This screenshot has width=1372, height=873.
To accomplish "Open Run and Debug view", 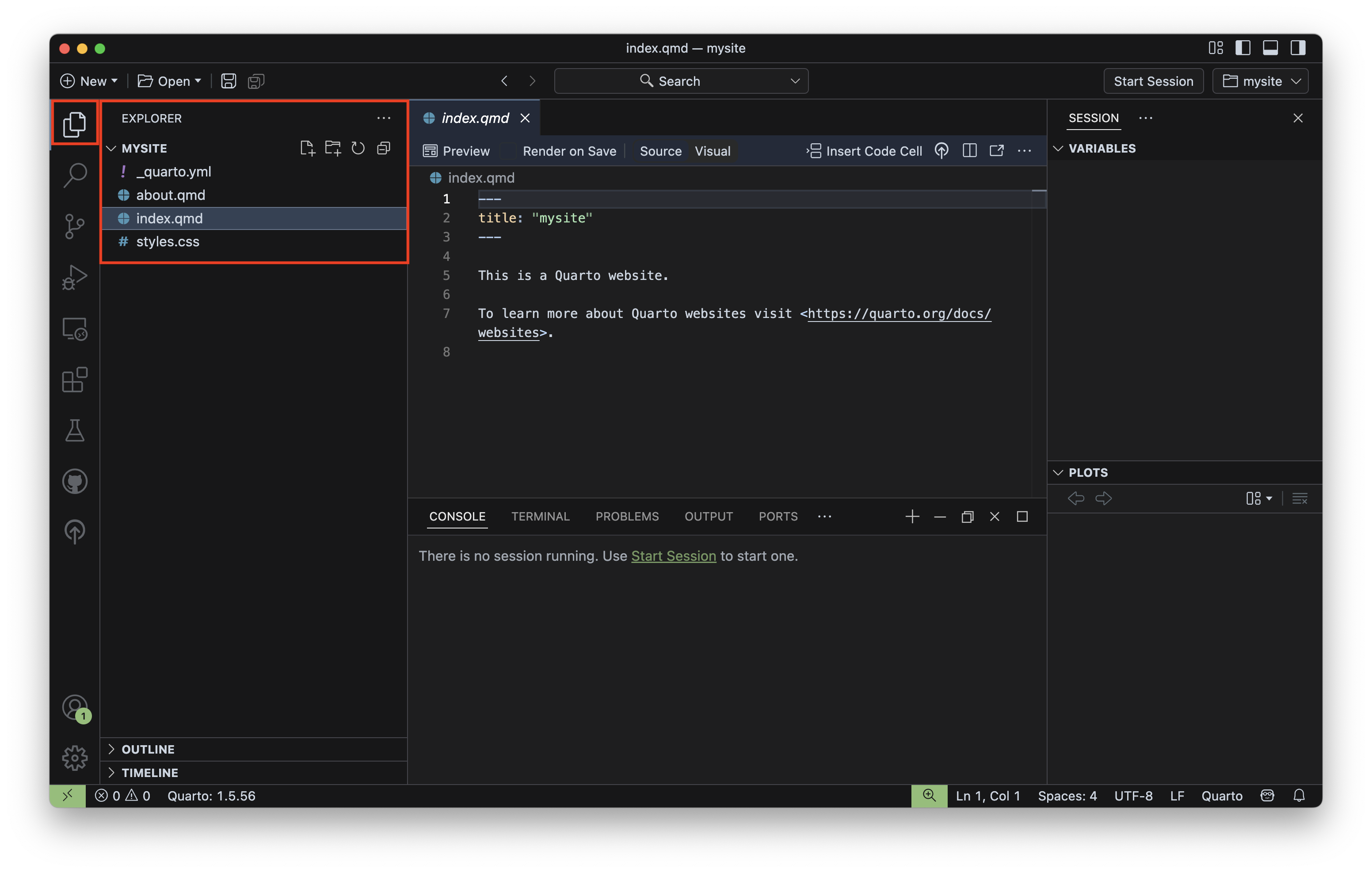I will 75,278.
